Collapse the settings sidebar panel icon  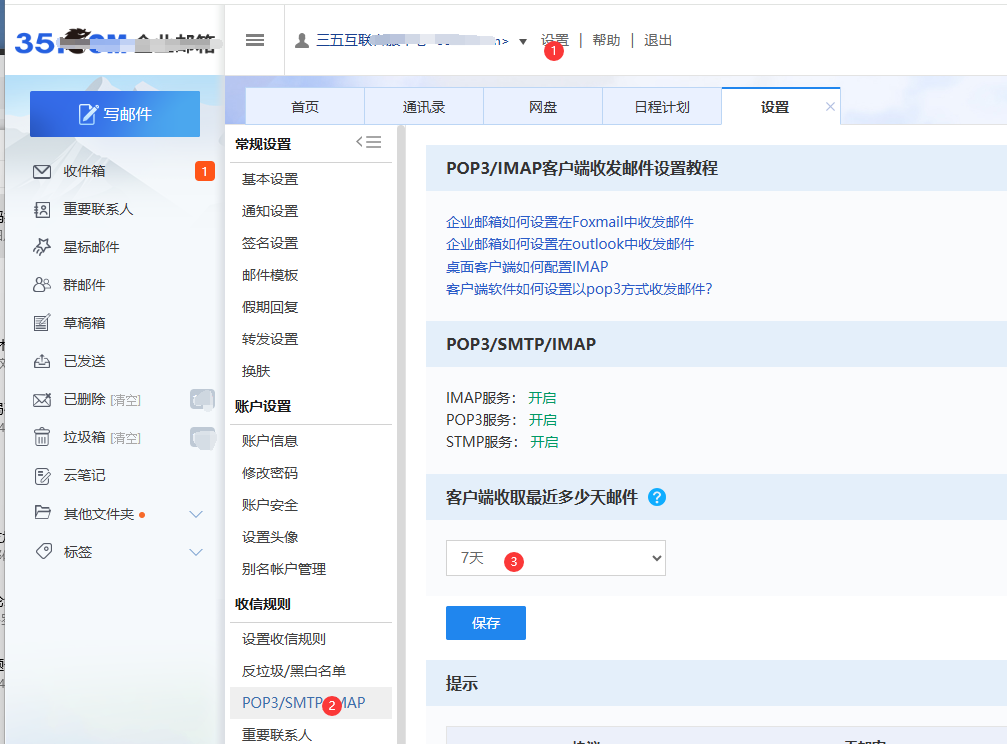(x=369, y=142)
